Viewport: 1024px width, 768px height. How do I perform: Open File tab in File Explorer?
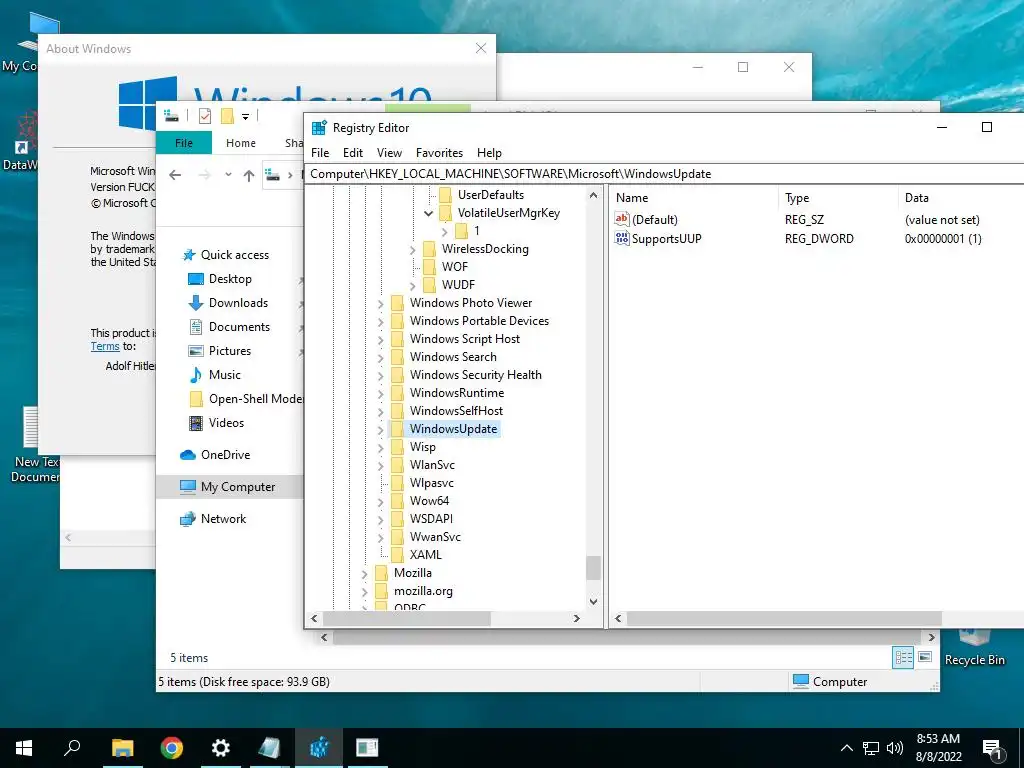(x=184, y=143)
